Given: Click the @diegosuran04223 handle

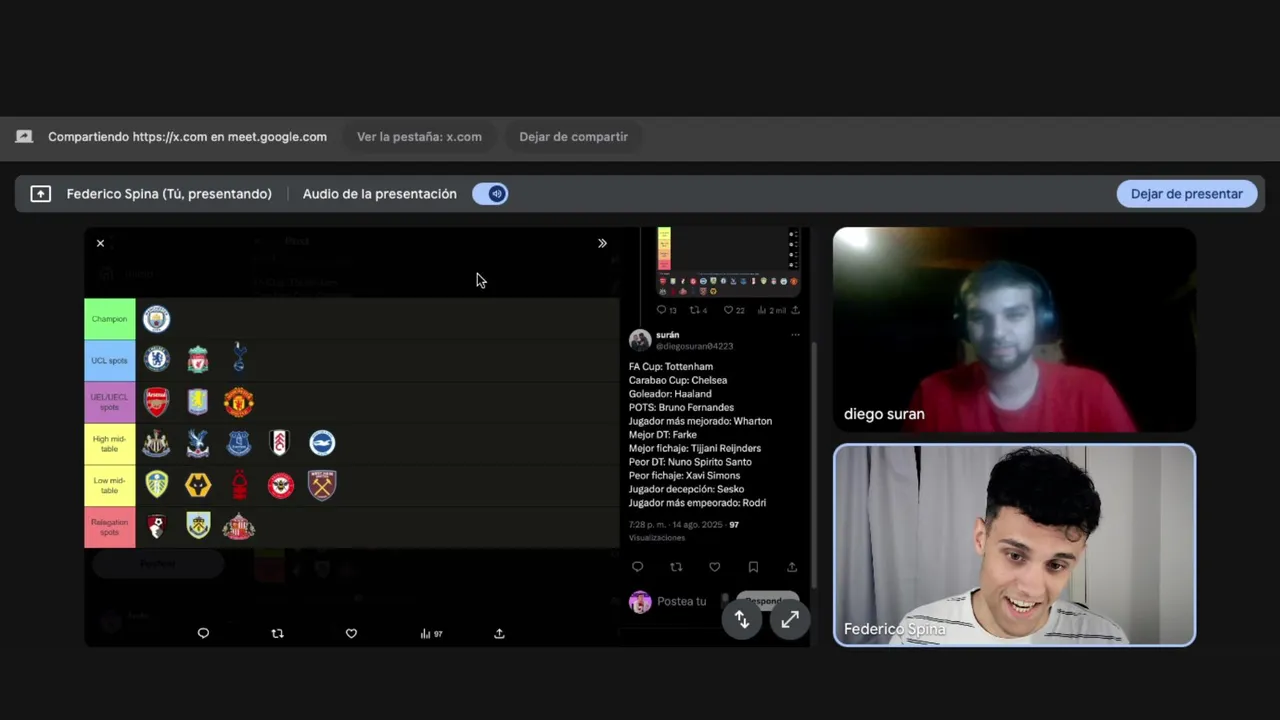Looking at the screenshot, I should (x=694, y=346).
